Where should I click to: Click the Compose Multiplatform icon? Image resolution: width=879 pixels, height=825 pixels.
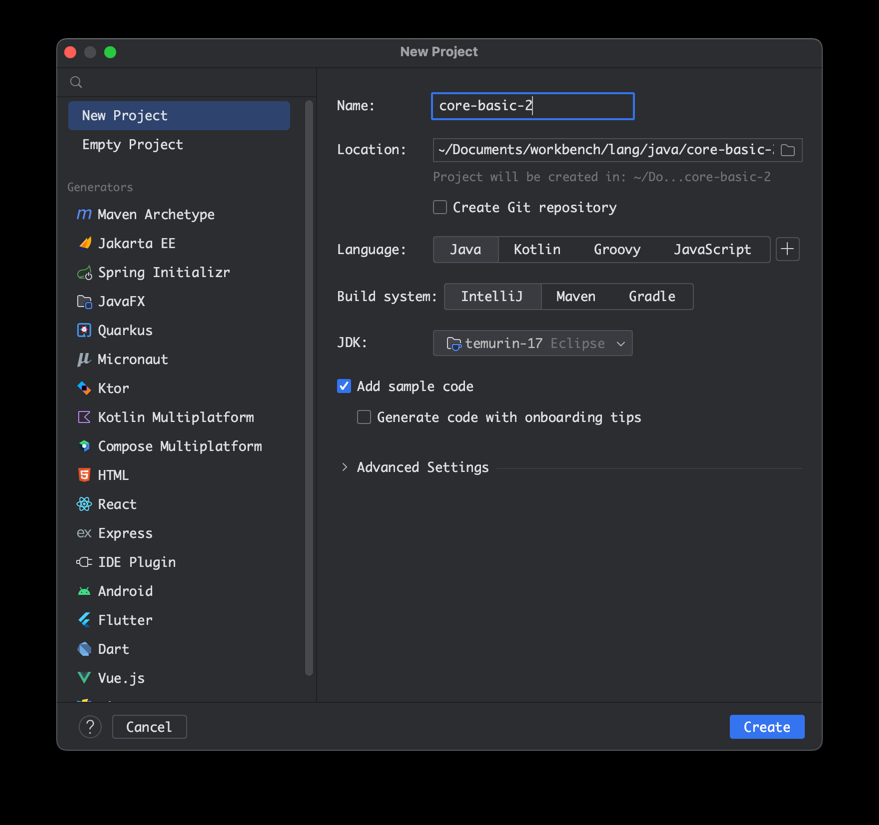(x=84, y=446)
